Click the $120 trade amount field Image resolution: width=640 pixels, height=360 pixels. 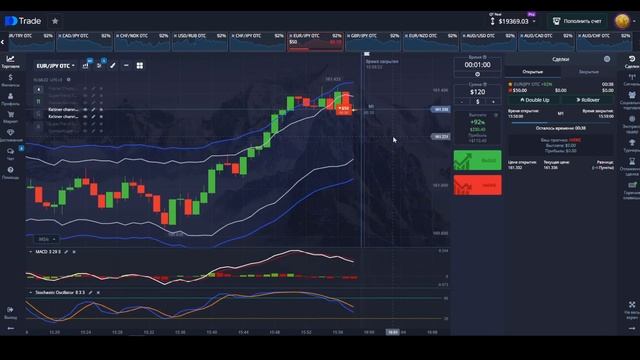[478, 92]
